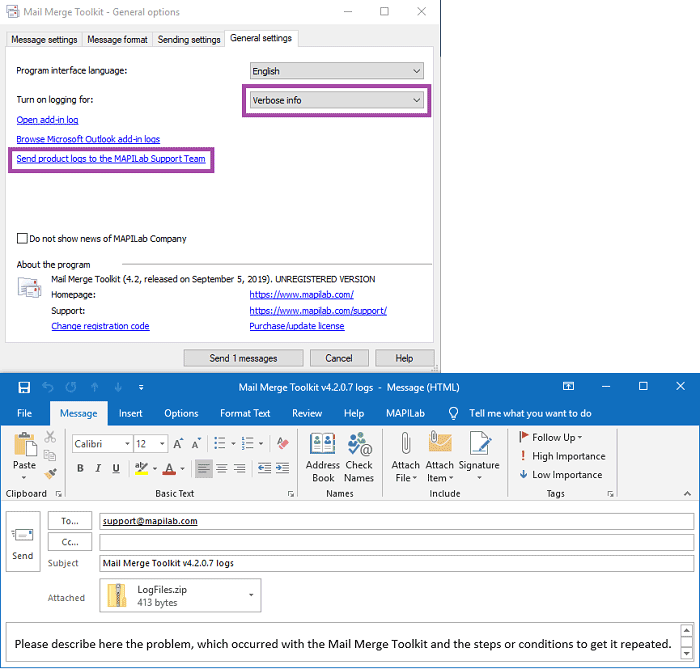Cut selection with the scissors icon
This screenshot has width=700, height=669.
[x=50, y=437]
